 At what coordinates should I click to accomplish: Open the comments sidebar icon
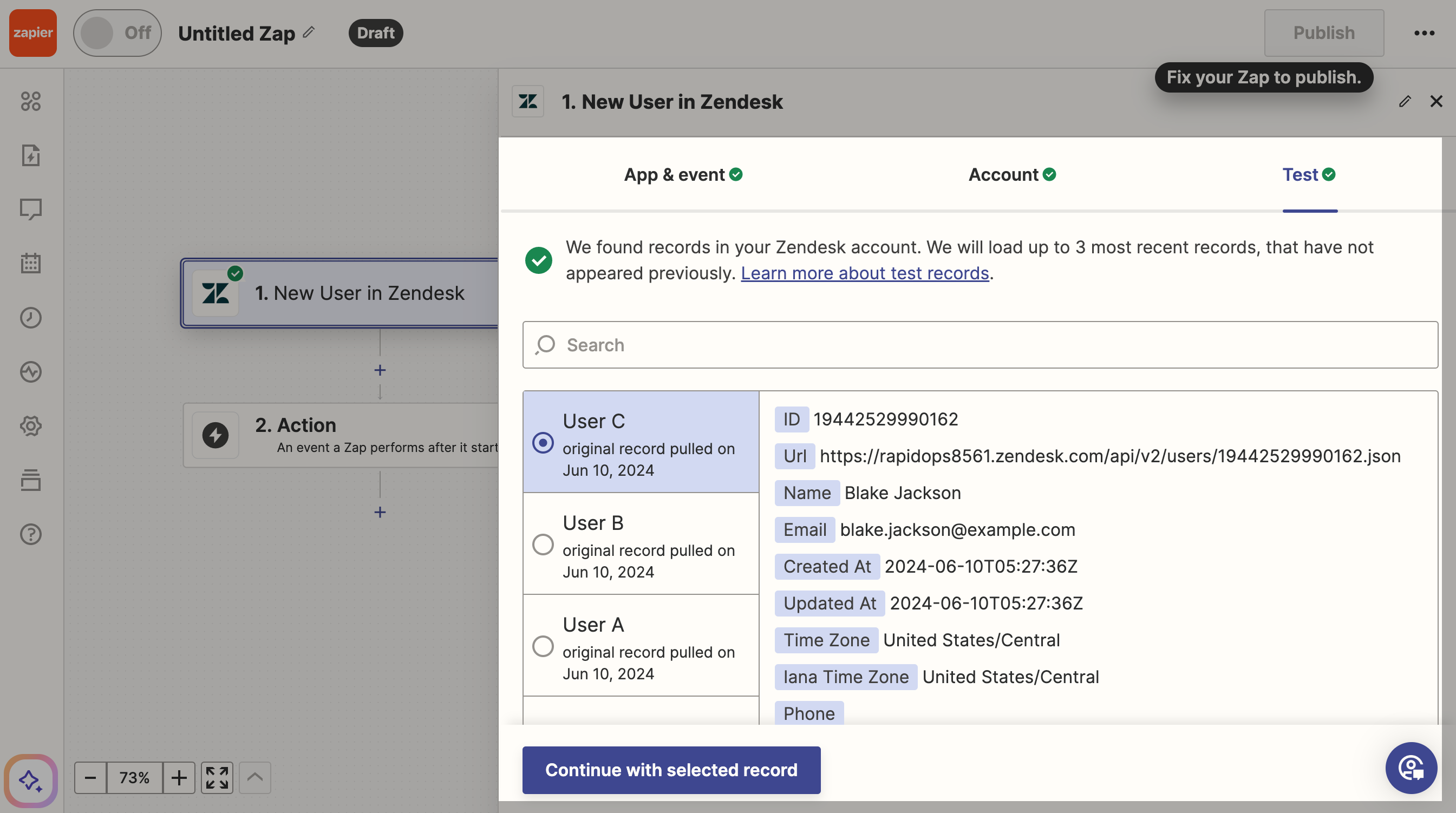tap(30, 209)
